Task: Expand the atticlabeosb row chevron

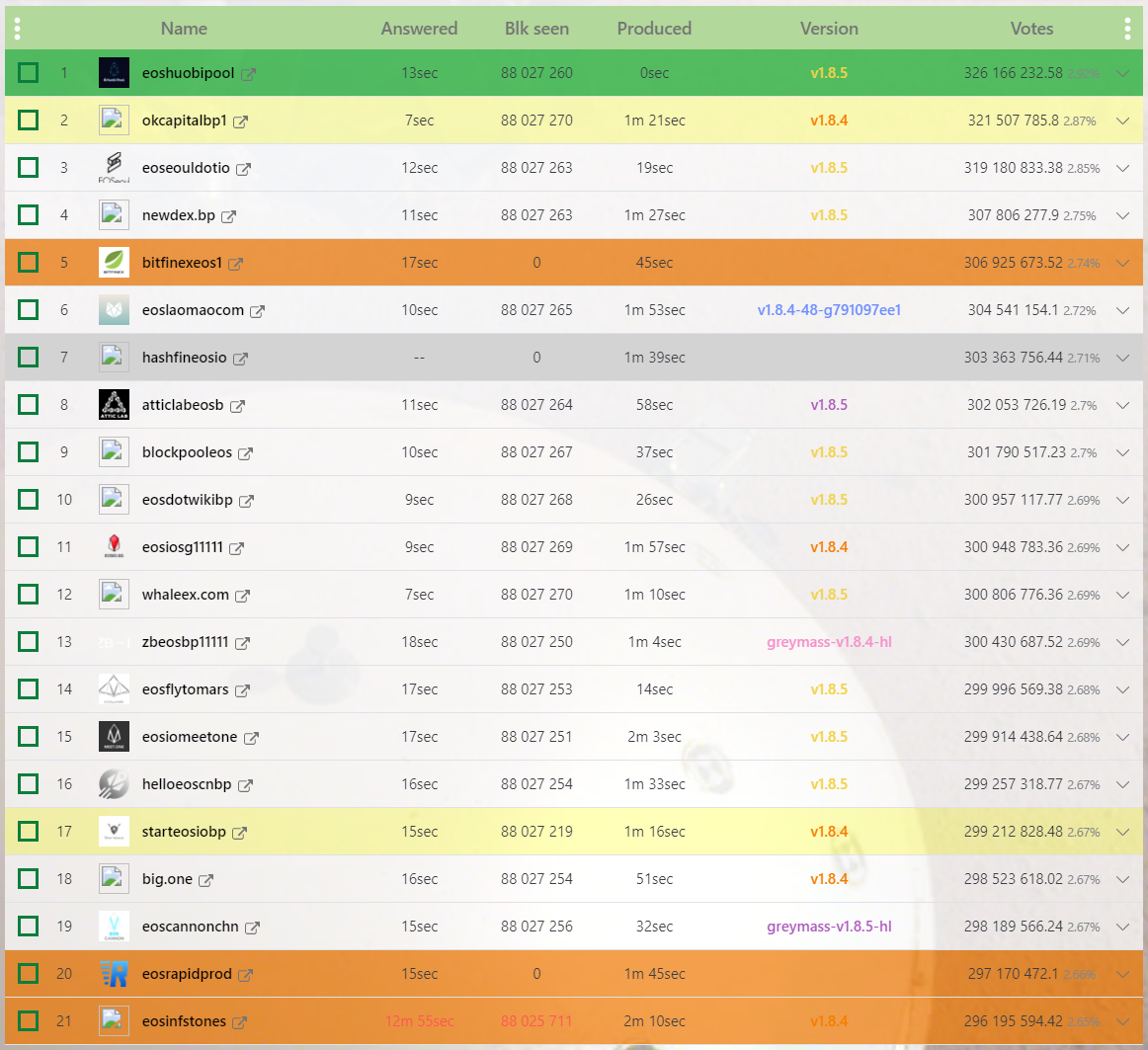Action: (1122, 405)
